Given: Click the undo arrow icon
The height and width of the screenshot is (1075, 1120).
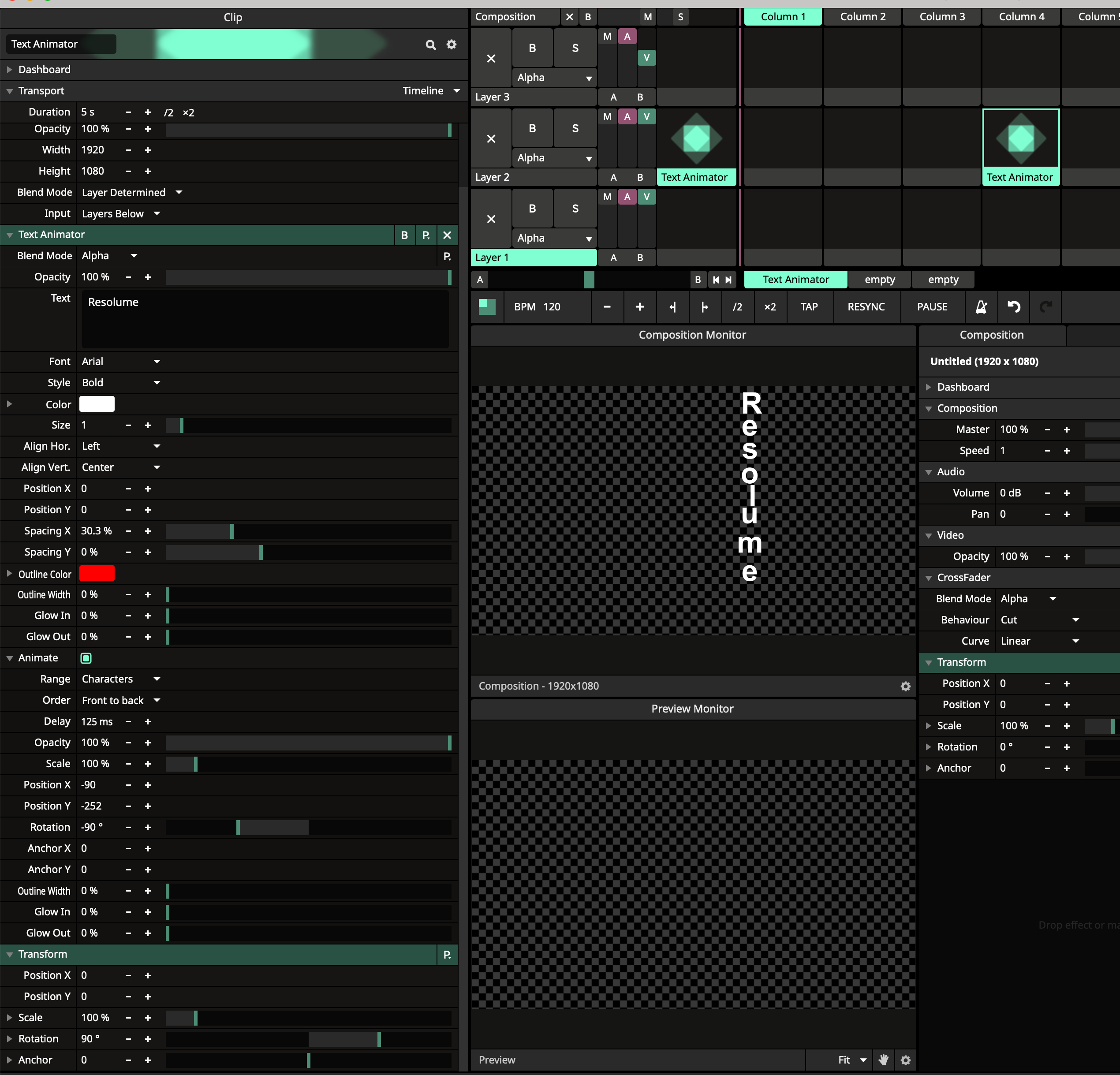Looking at the screenshot, I should 1014,307.
